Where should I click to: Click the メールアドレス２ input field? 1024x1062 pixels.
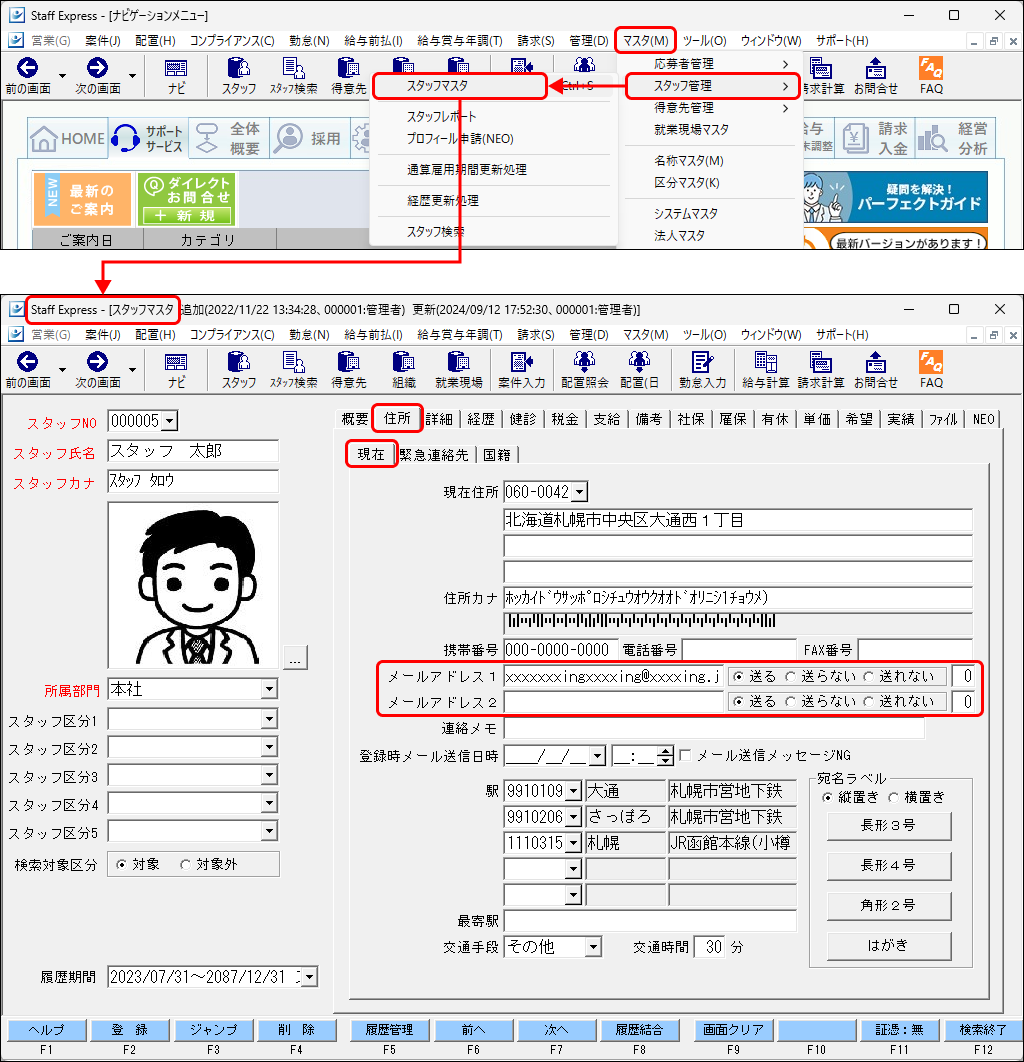613,702
